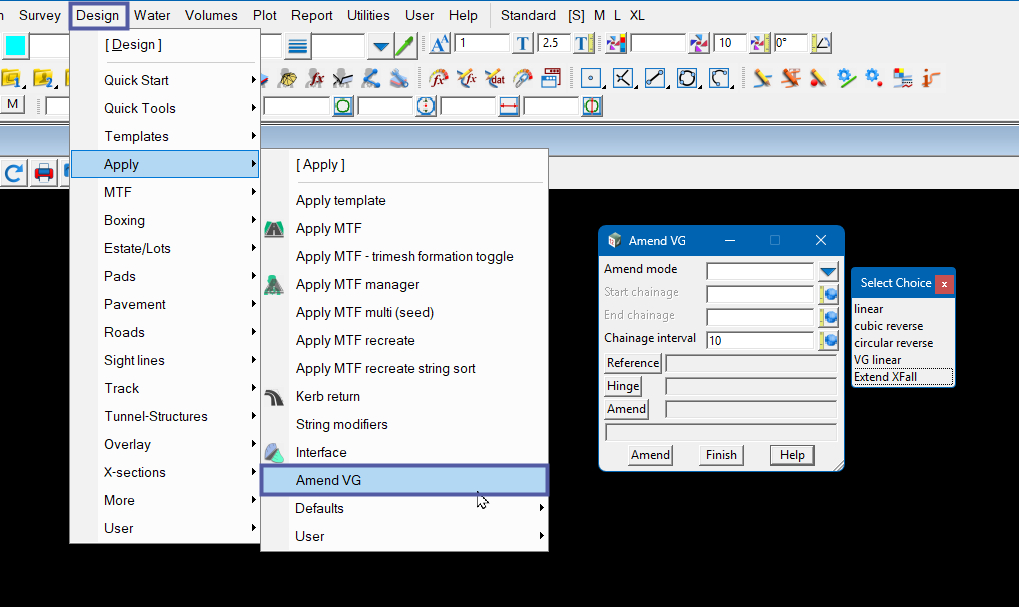Open the Amend mode dropdown arrow
The image size is (1019, 607).
click(828, 271)
